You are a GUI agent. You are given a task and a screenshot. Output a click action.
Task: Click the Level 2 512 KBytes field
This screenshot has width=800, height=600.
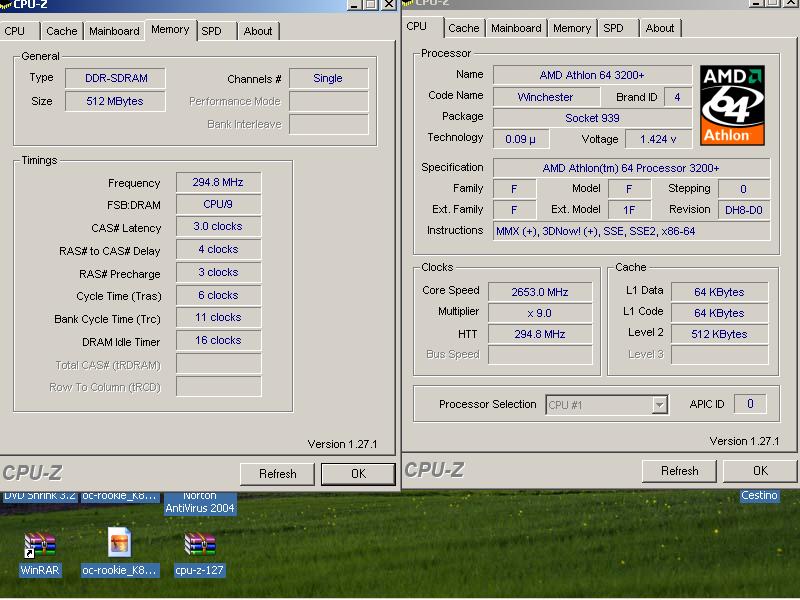click(x=719, y=334)
